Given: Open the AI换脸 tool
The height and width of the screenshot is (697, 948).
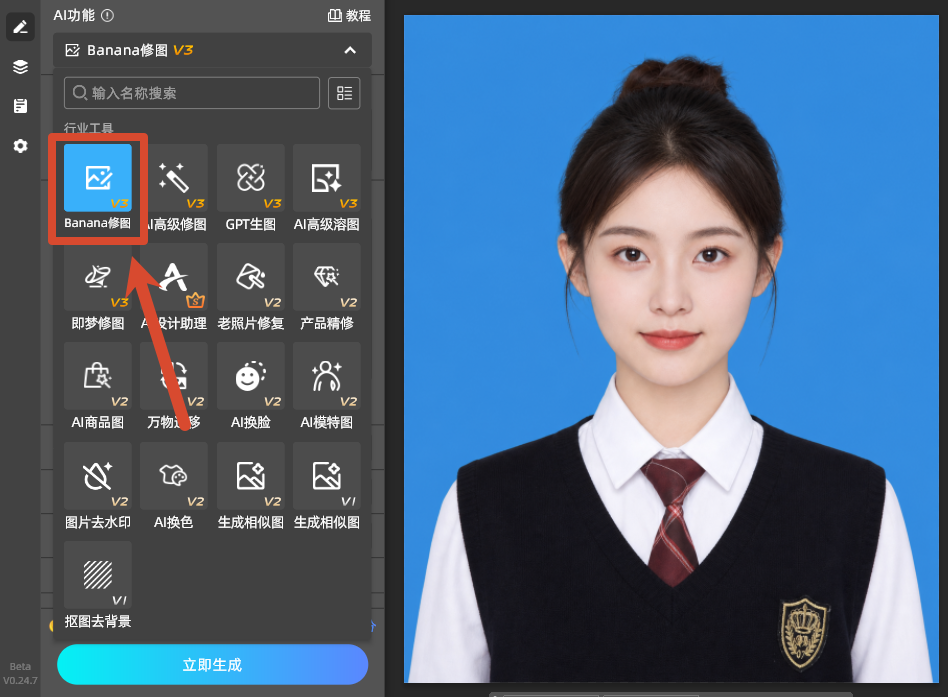Looking at the screenshot, I should (250, 386).
